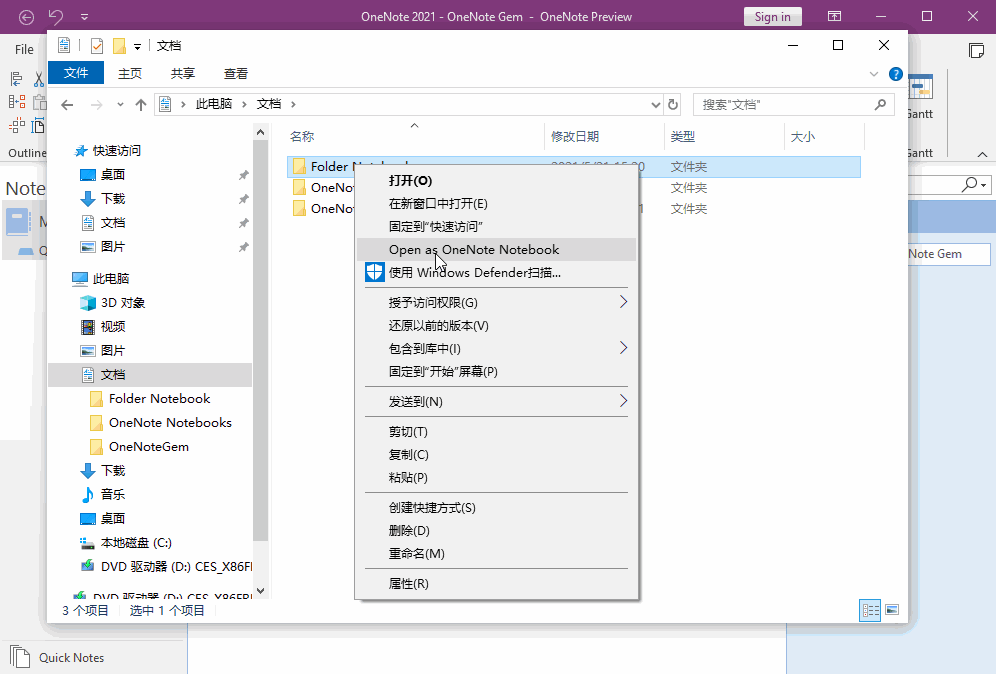Viewport: 996px width, 674px height.
Task: Click the OneNote back arrow in title bar
Action: coord(26,17)
